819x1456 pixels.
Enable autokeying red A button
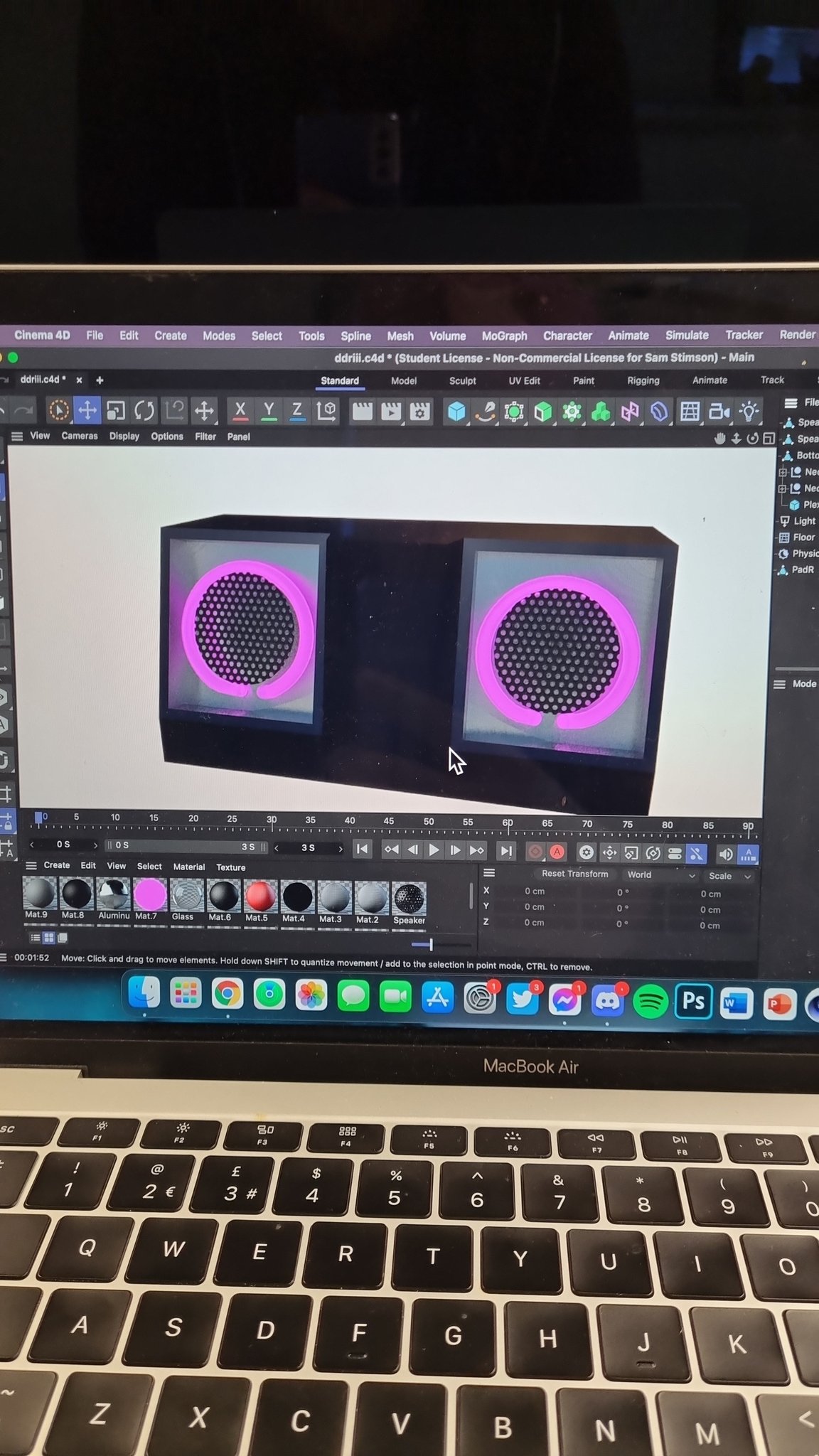coord(557,852)
